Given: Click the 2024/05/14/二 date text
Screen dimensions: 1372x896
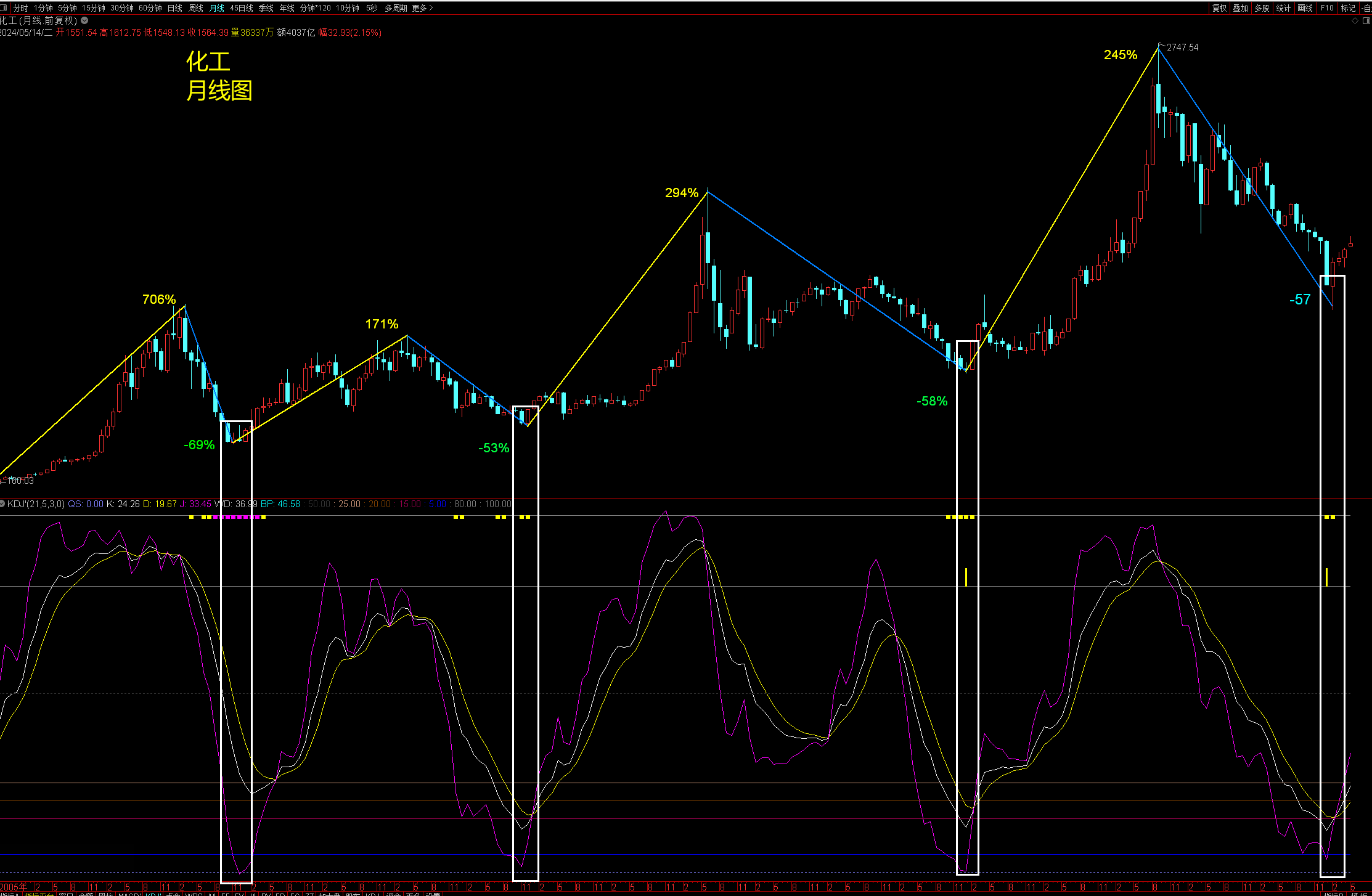Looking at the screenshot, I should click(27, 33).
